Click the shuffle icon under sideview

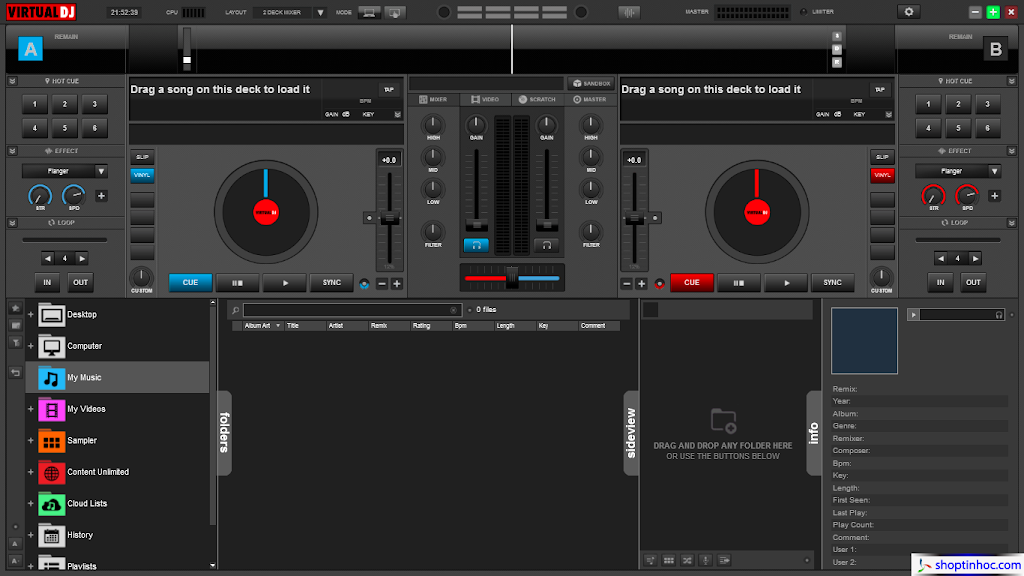coord(687,560)
